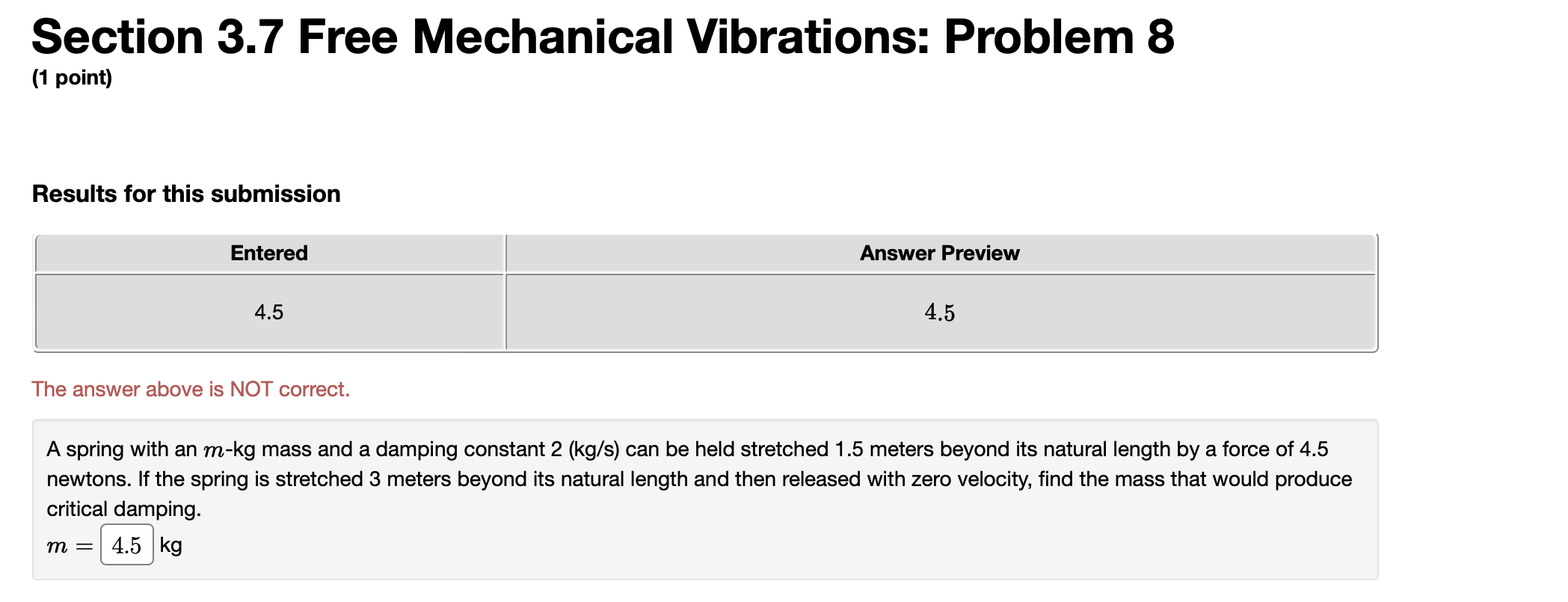Click the 'answer above is NOT correct' message
Image resolution: width=1568 pixels, height=602 pixels.
coord(191,389)
